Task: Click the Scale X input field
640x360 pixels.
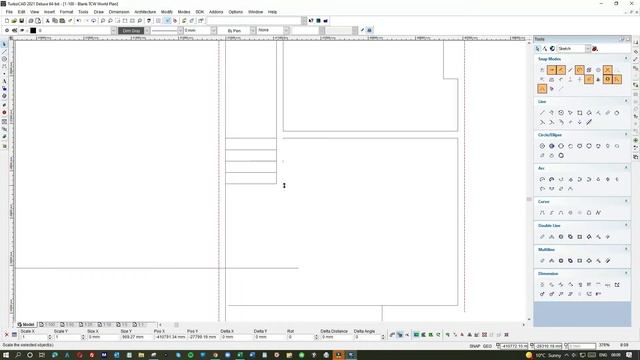Action: click(33, 337)
